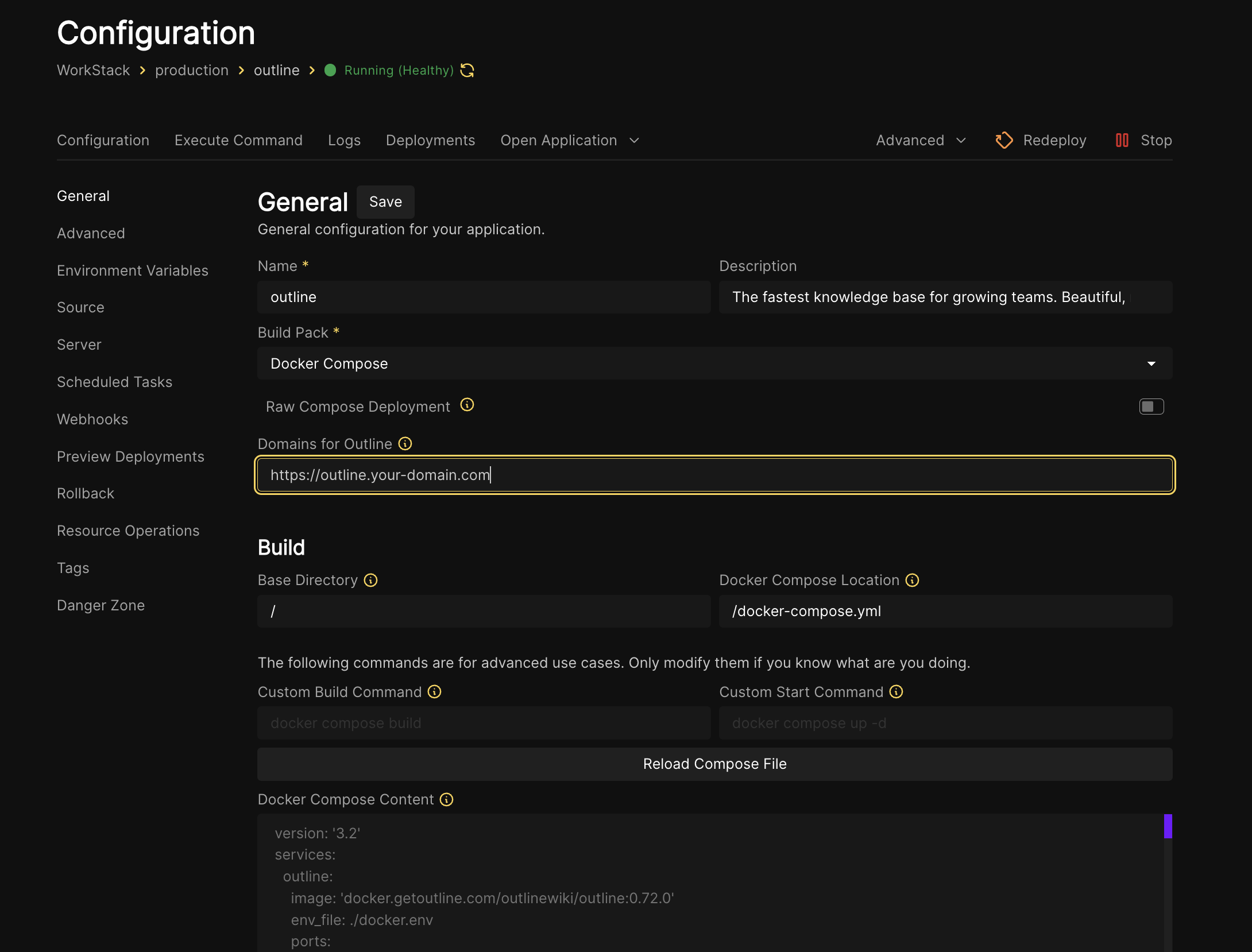Open Resource Operations in the sidebar
The image size is (1252, 952).
click(x=128, y=531)
